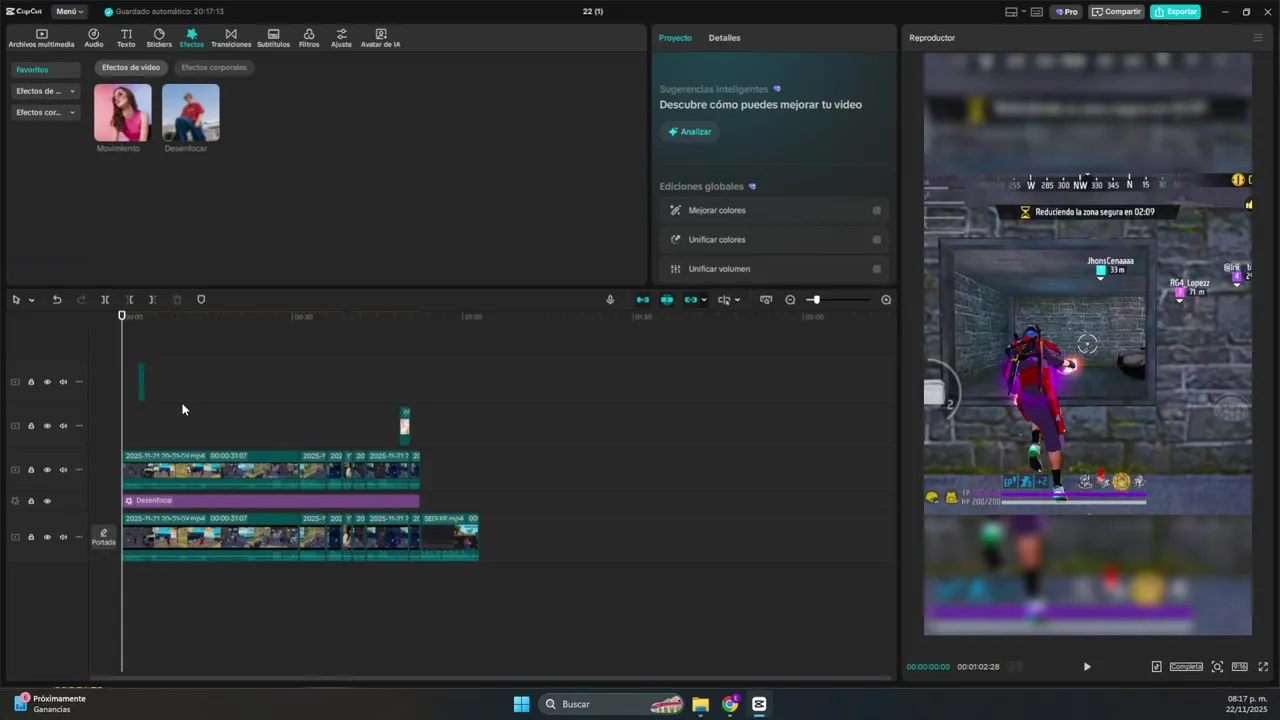This screenshot has width=1280, height=720.
Task: Open the Audio library tab
Action: pyautogui.click(x=94, y=38)
